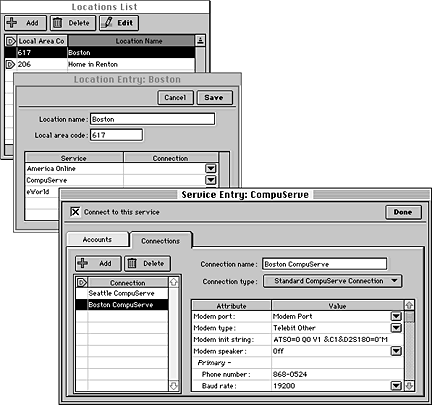This screenshot has width=432, height=405.
Task: Click marker icon in Locations List header row
Action: (11, 41)
